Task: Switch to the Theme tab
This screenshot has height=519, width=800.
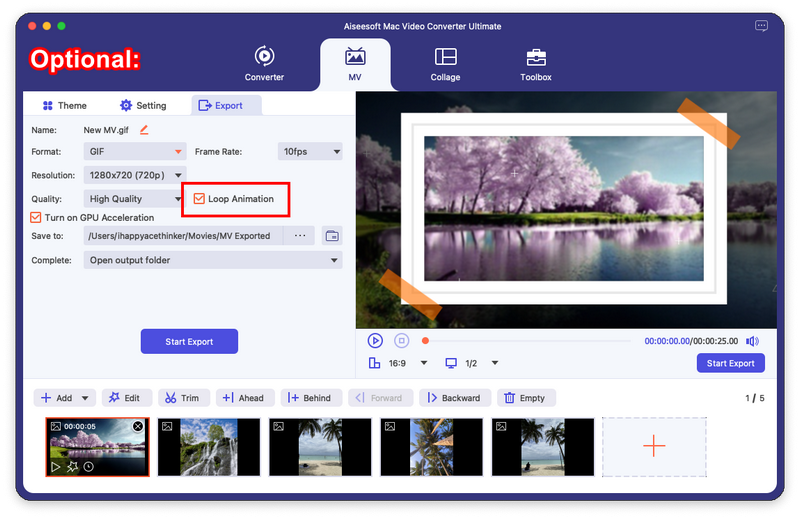Action: pyautogui.click(x=64, y=105)
